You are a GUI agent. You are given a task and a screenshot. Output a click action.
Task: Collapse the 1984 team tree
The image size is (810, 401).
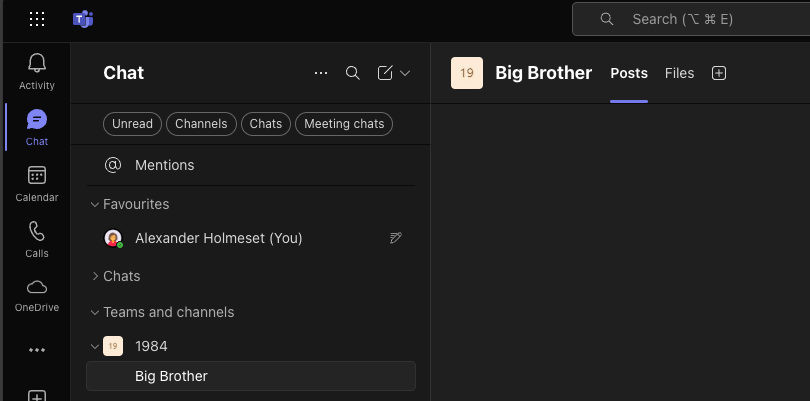96,346
